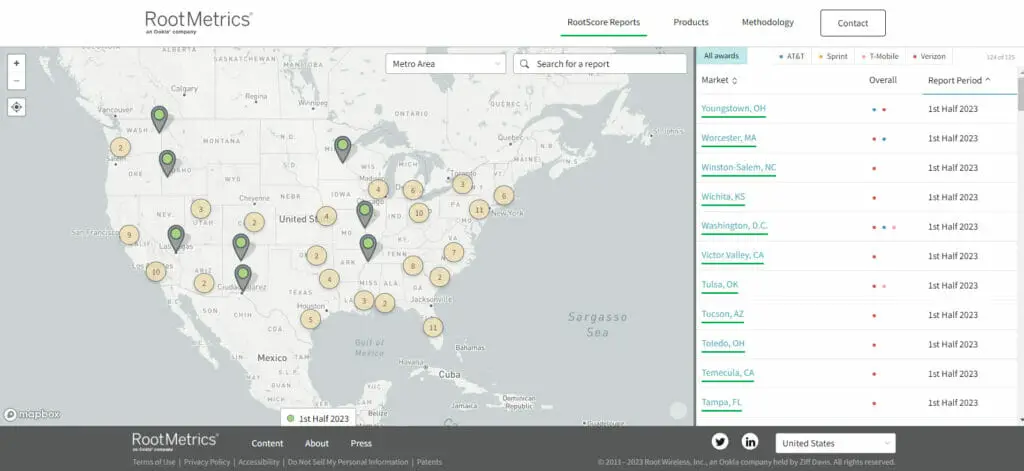Image resolution: width=1024 pixels, height=471 pixels.
Task: Locate me using the geolocate icon
Action: pos(16,107)
